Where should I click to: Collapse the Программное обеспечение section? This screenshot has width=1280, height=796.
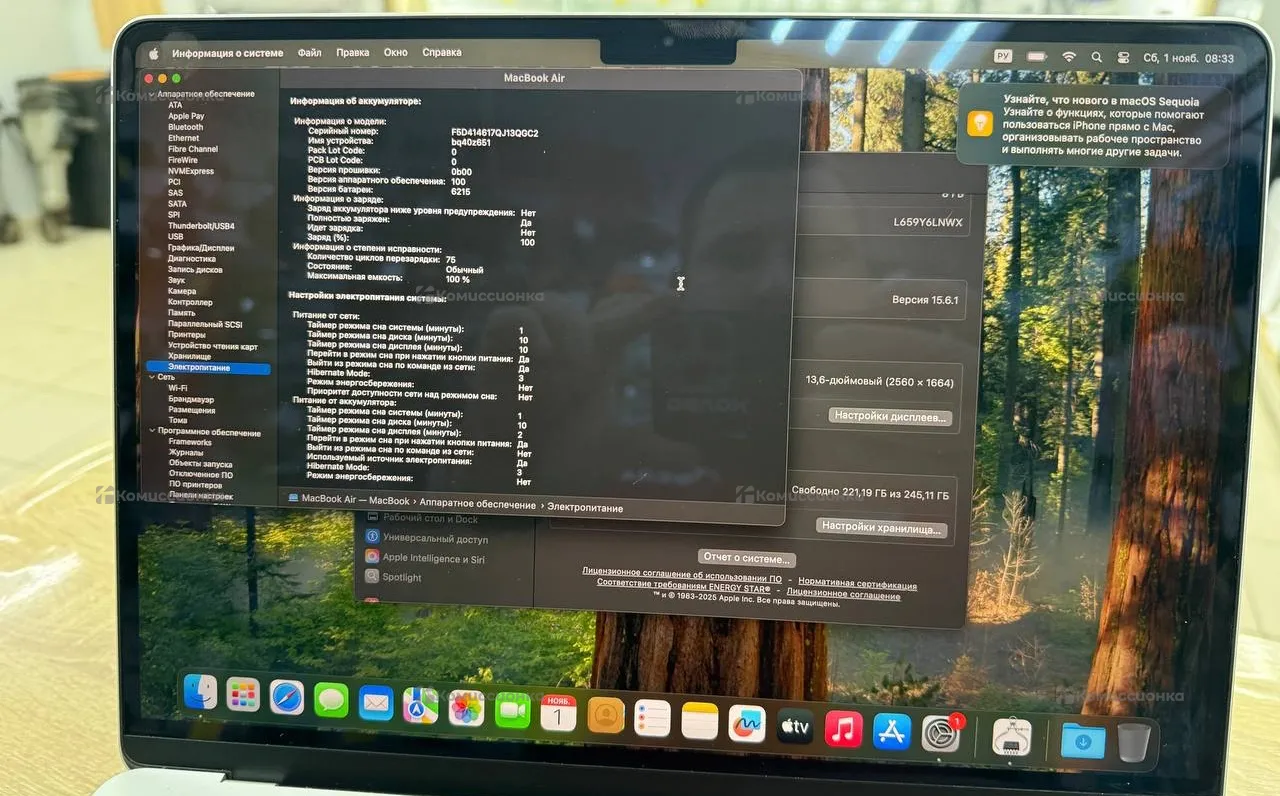pyautogui.click(x=150, y=432)
